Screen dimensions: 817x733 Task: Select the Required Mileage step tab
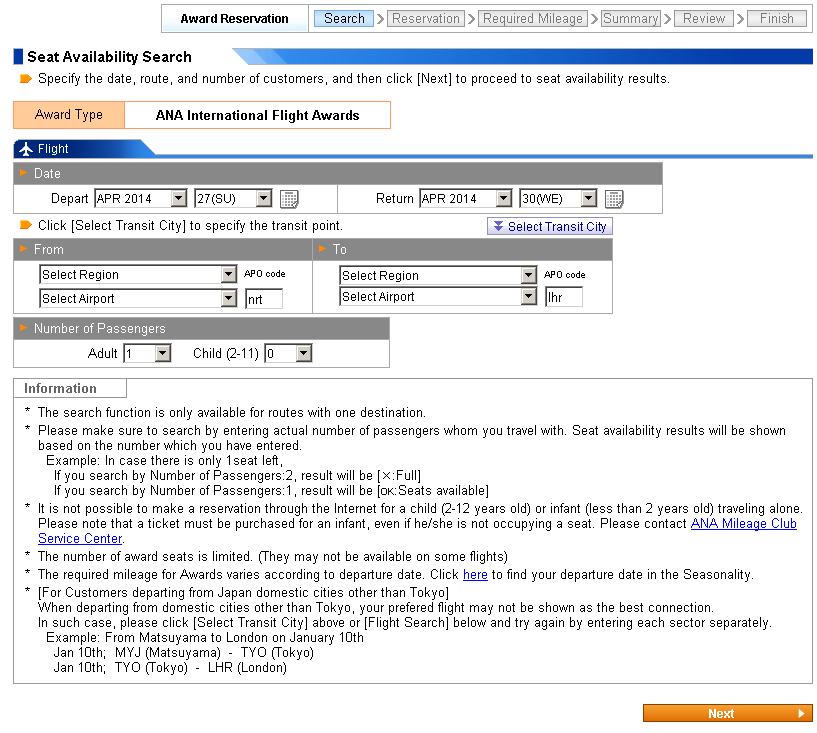[x=532, y=18]
